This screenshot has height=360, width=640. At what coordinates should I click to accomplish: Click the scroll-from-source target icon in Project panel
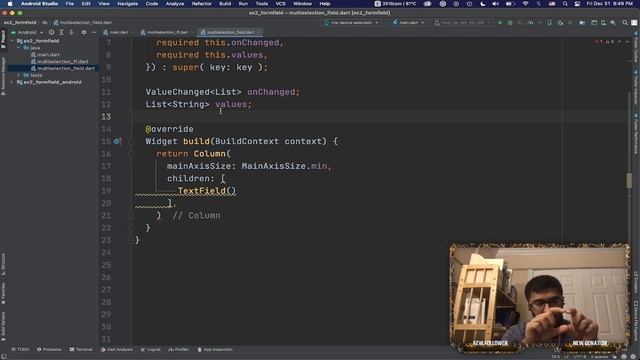(x=51, y=32)
